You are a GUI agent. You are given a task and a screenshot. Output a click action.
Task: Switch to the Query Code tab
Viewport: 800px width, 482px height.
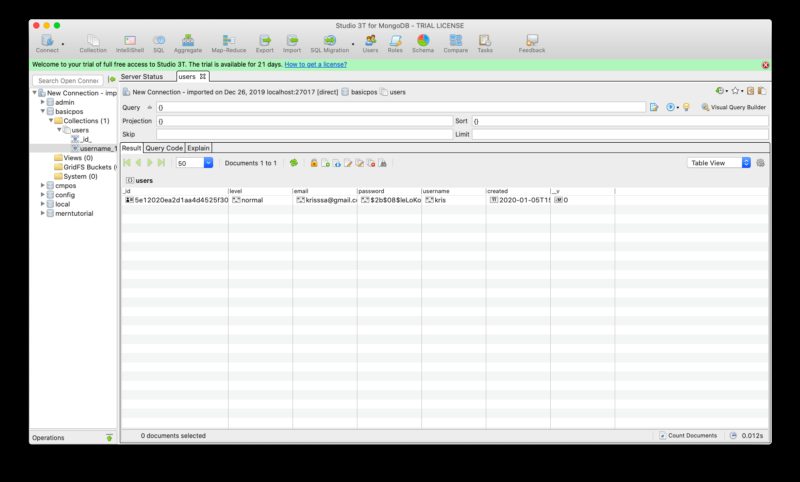tap(164, 148)
